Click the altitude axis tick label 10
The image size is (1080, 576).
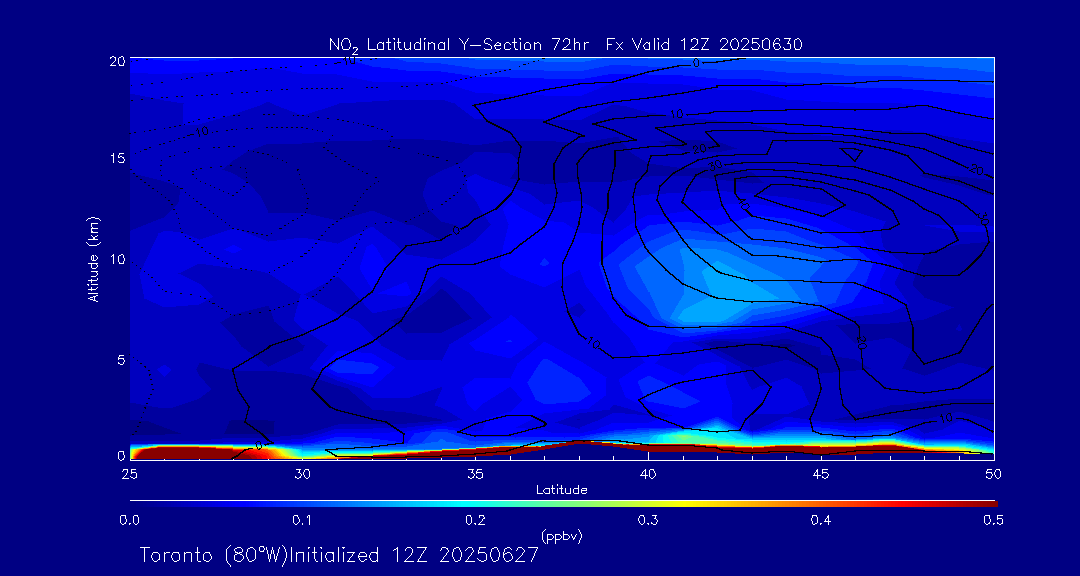[x=116, y=258]
